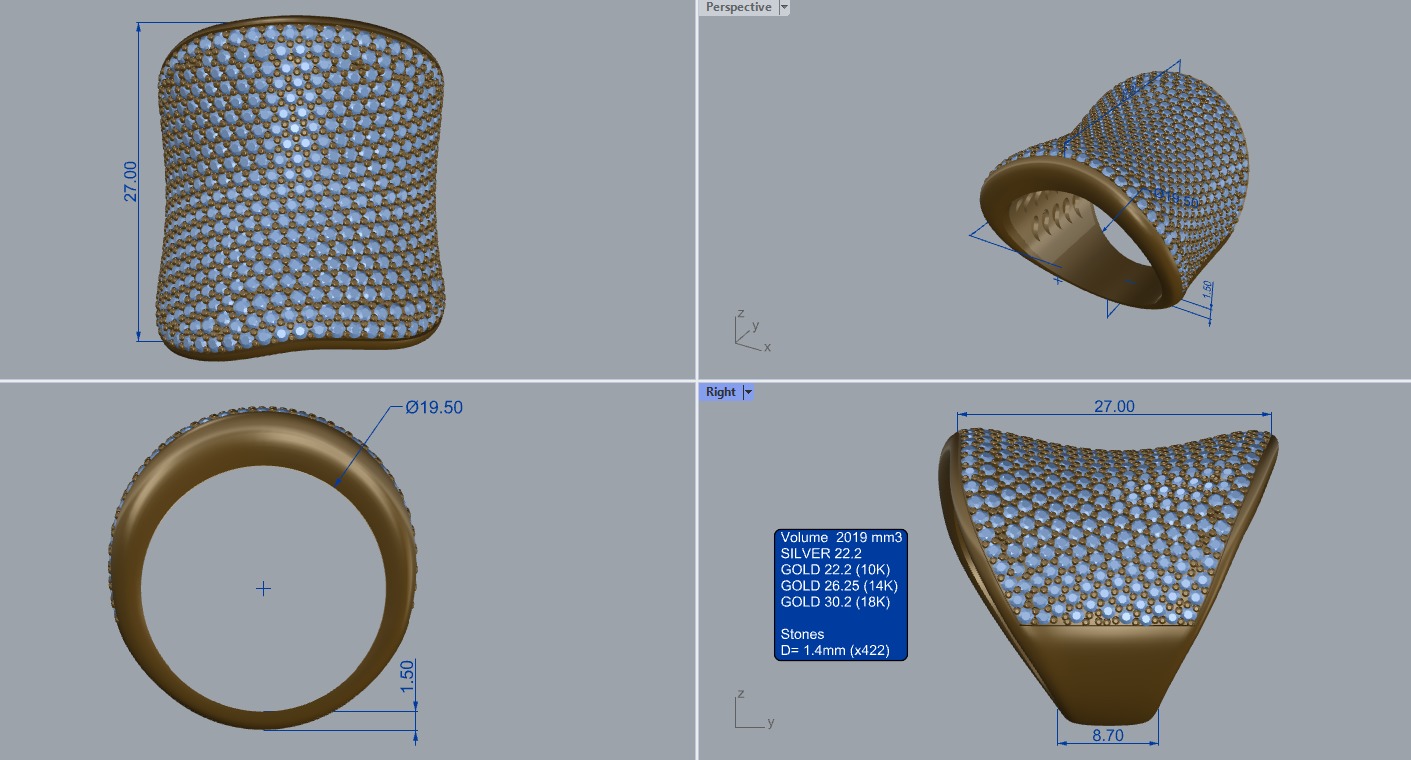Click the ZY axis icon in the Right view

click(x=753, y=709)
